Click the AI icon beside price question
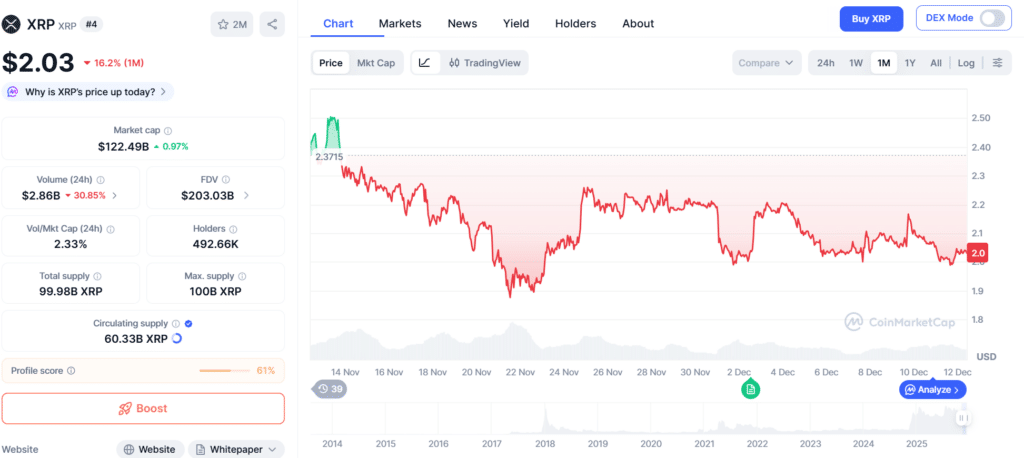Viewport: 1024px width, 458px height. click(12, 92)
